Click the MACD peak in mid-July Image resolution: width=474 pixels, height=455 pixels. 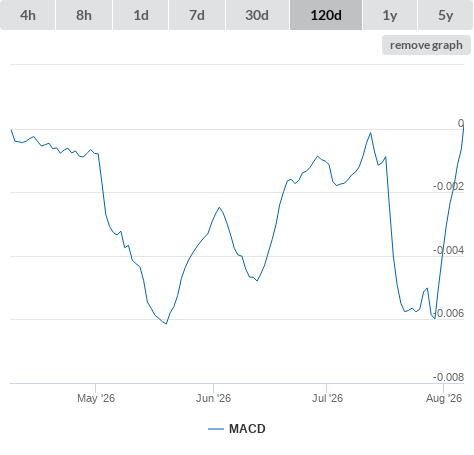point(370,133)
